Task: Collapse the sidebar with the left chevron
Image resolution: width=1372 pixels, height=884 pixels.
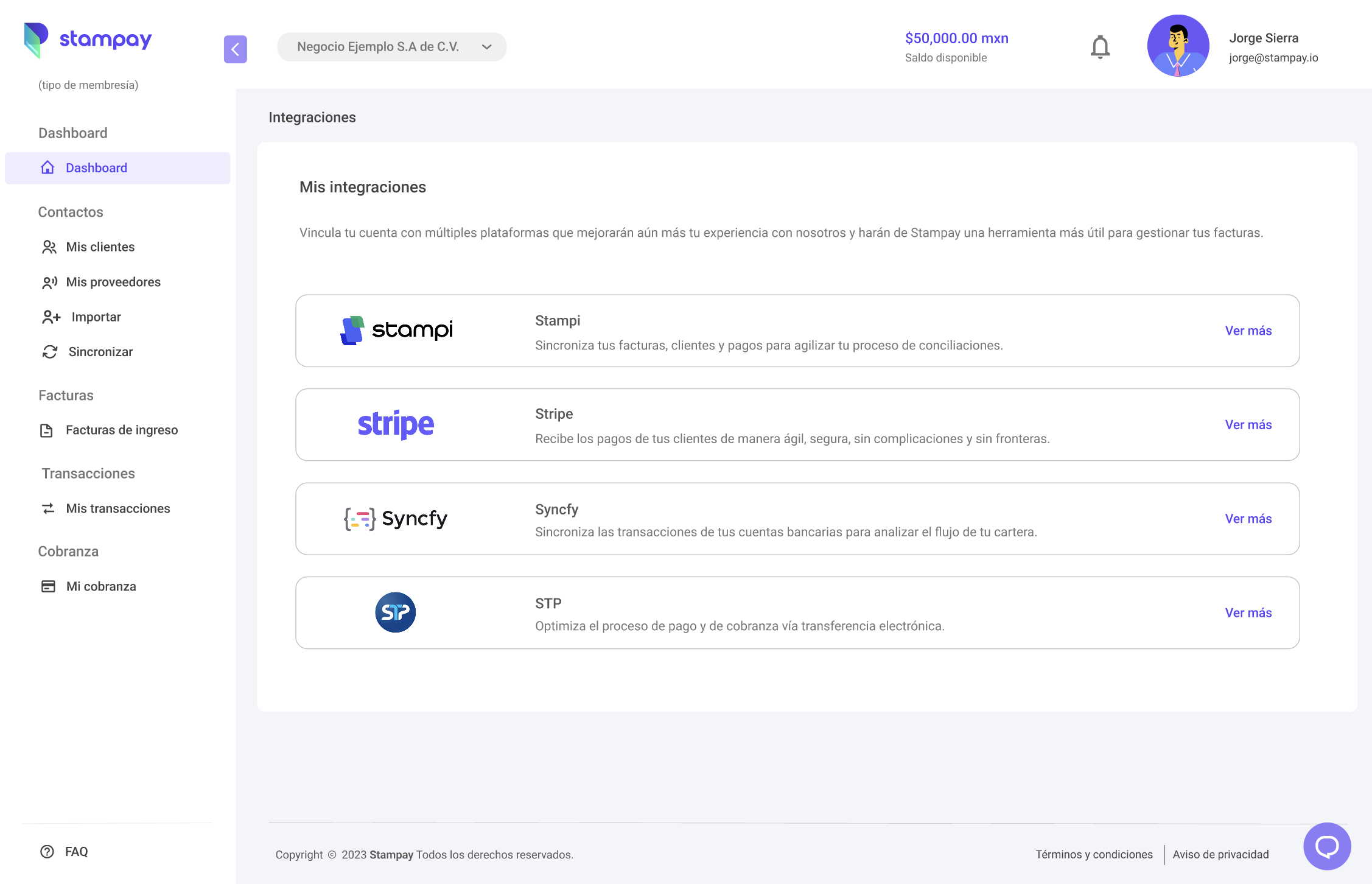Action: point(236,49)
